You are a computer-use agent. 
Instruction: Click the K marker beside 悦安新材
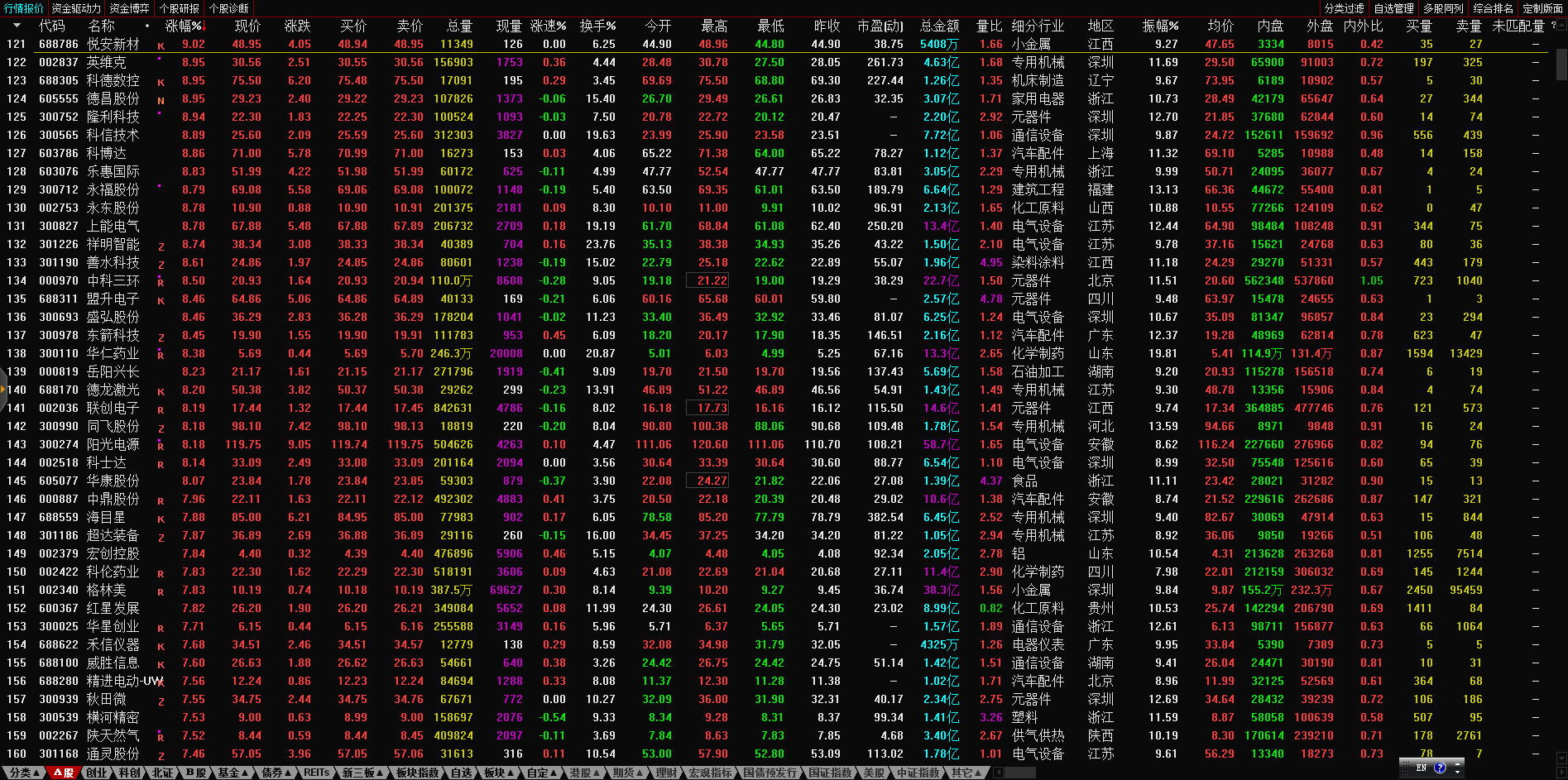click(161, 46)
